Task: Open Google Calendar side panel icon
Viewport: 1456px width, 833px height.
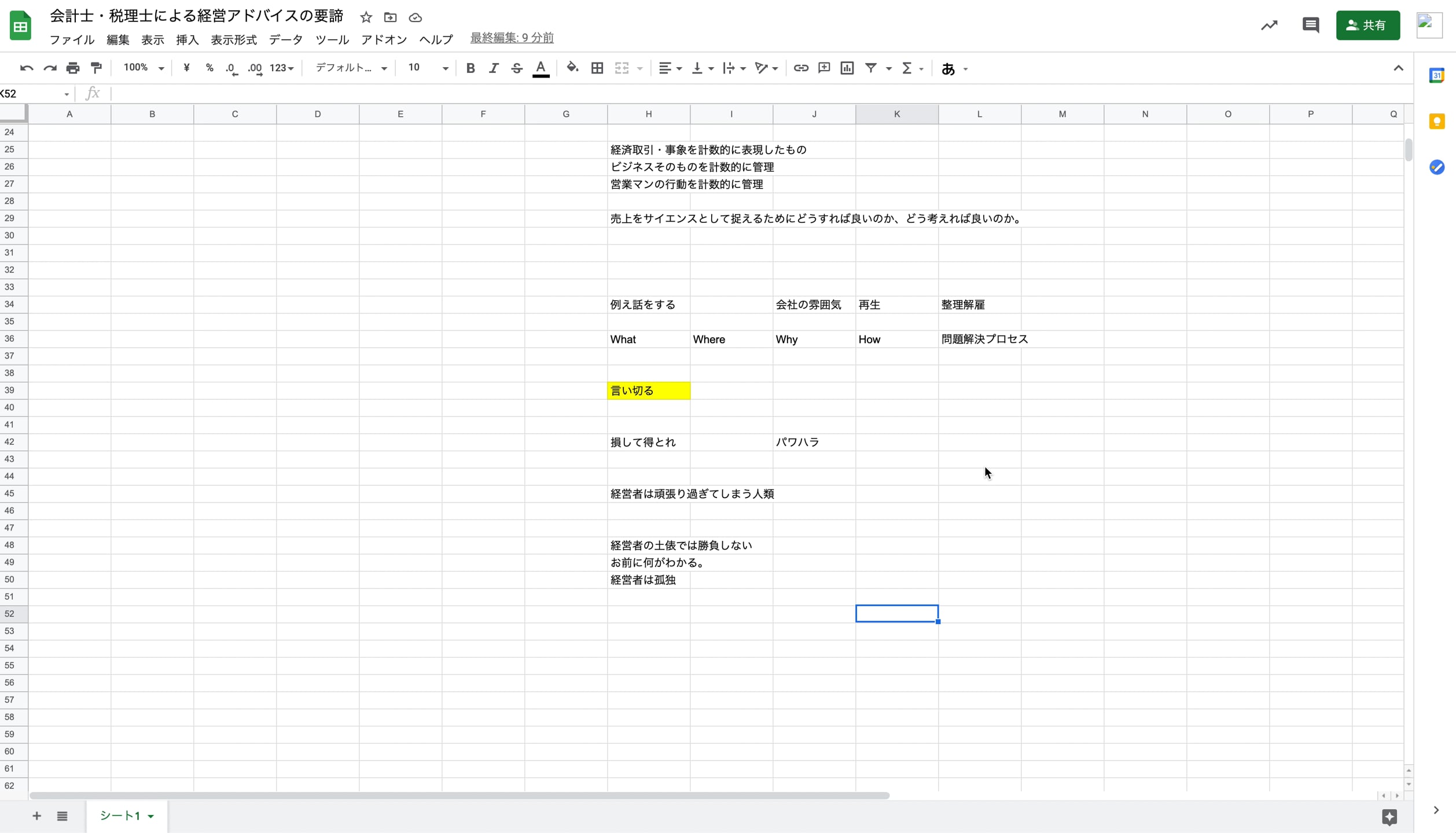Action: [1436, 75]
